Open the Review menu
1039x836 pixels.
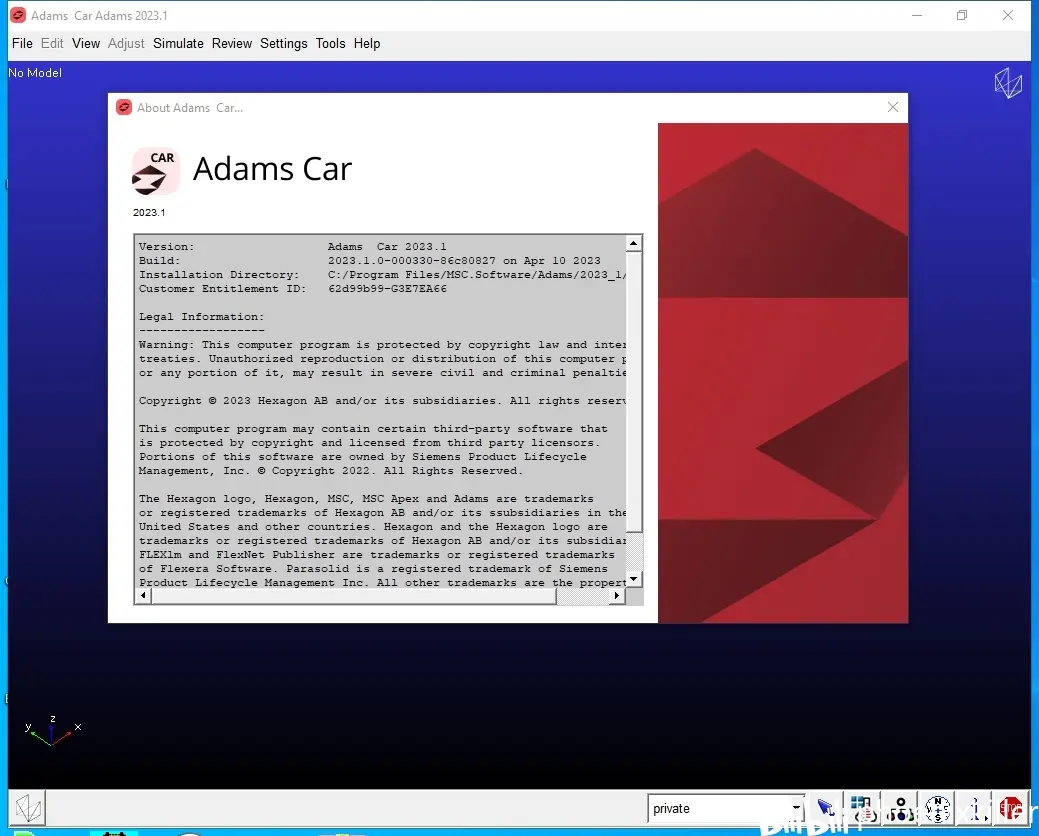click(232, 44)
